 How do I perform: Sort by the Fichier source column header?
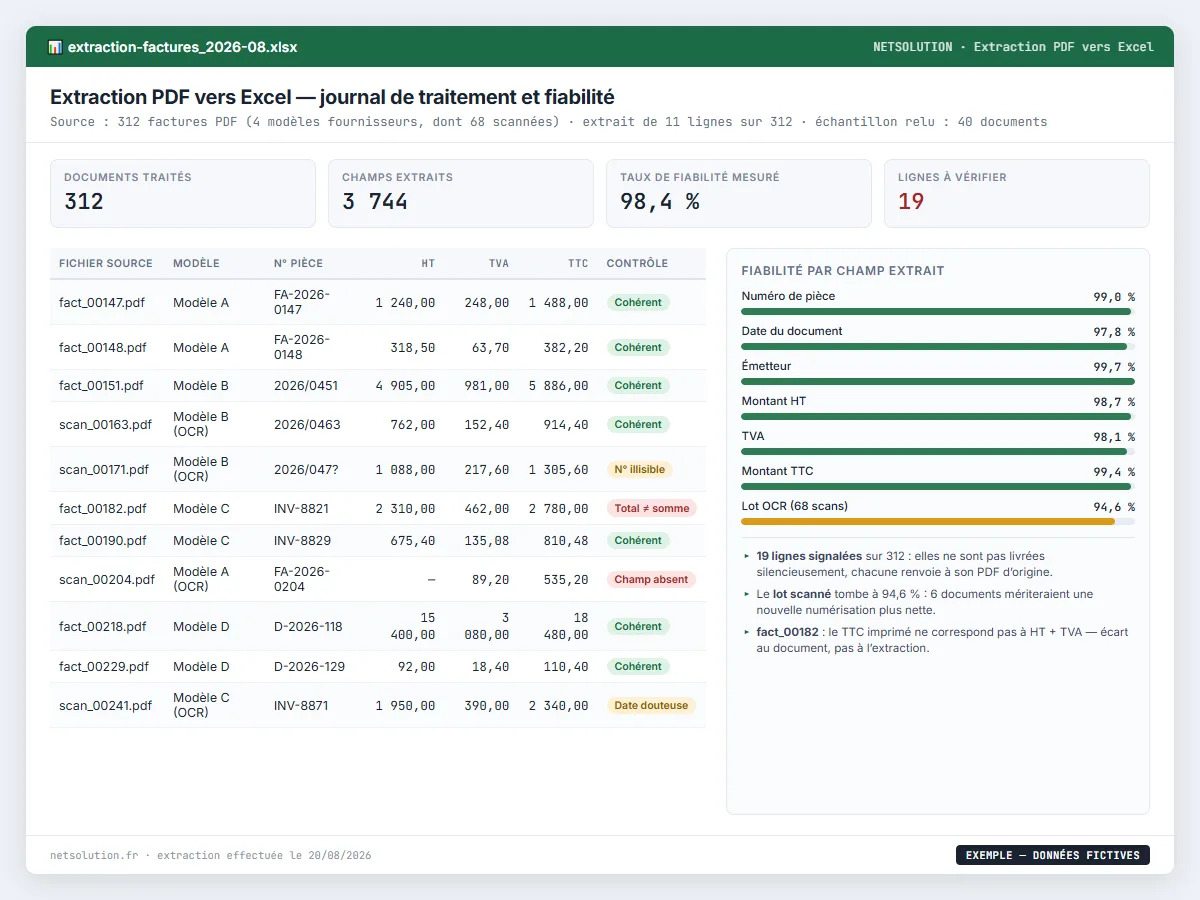pos(106,263)
